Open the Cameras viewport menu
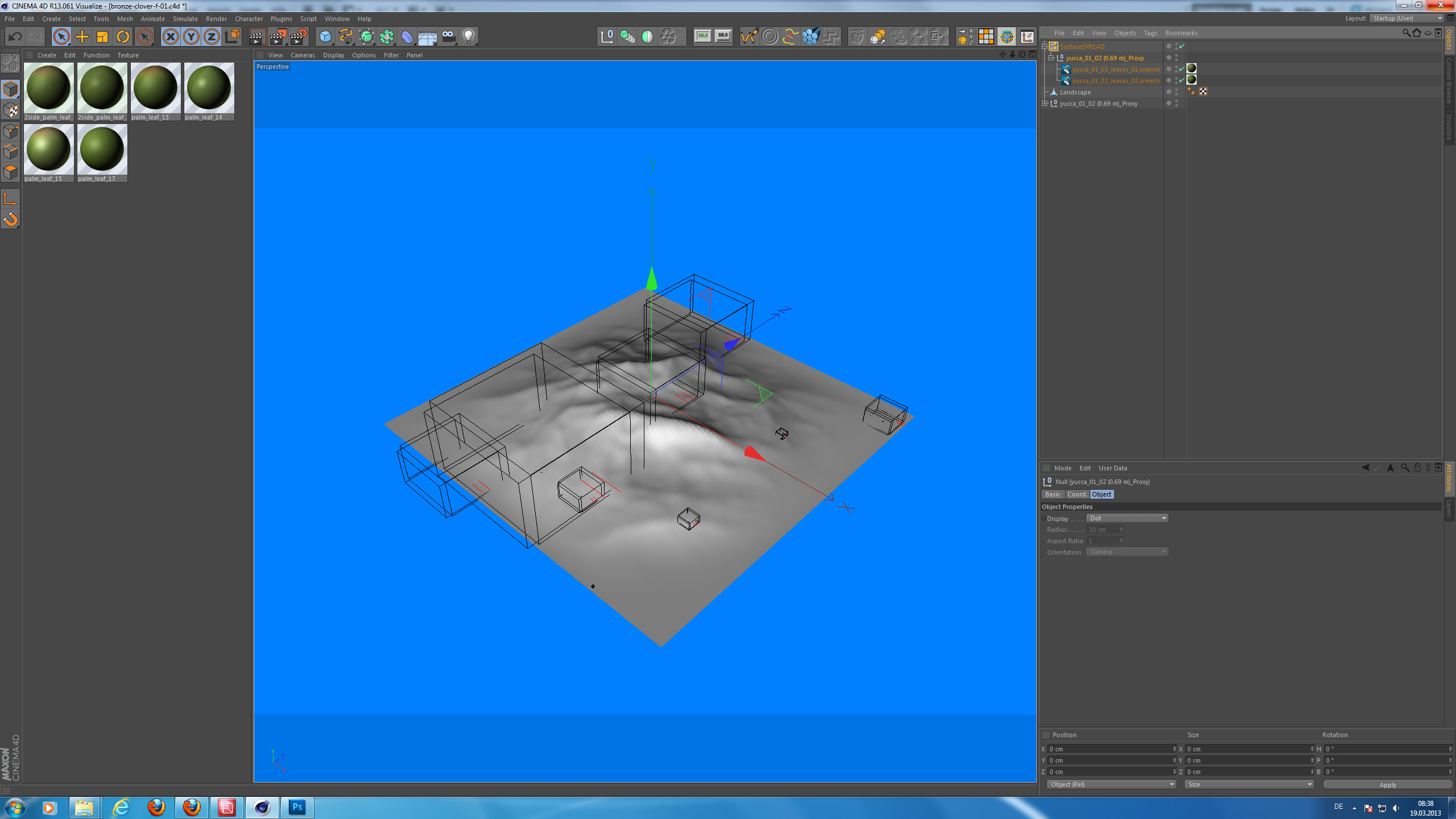This screenshot has height=819, width=1456. pyautogui.click(x=302, y=55)
